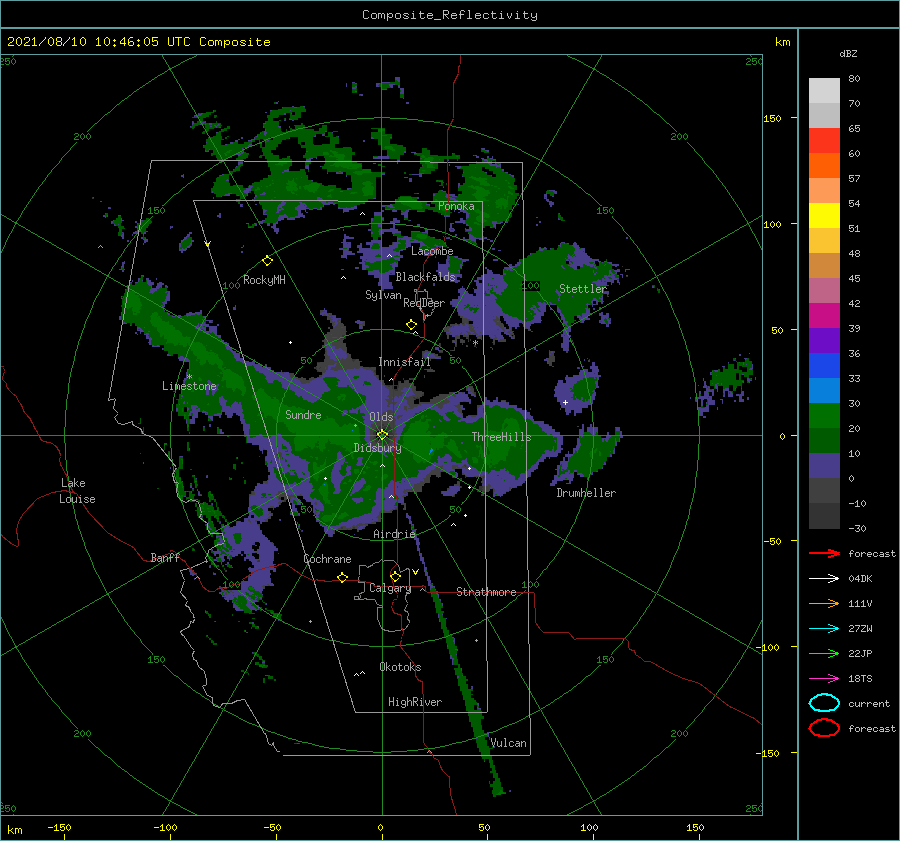
Task: Select the 54 dBZ yellow color swatch
Action: (824, 215)
